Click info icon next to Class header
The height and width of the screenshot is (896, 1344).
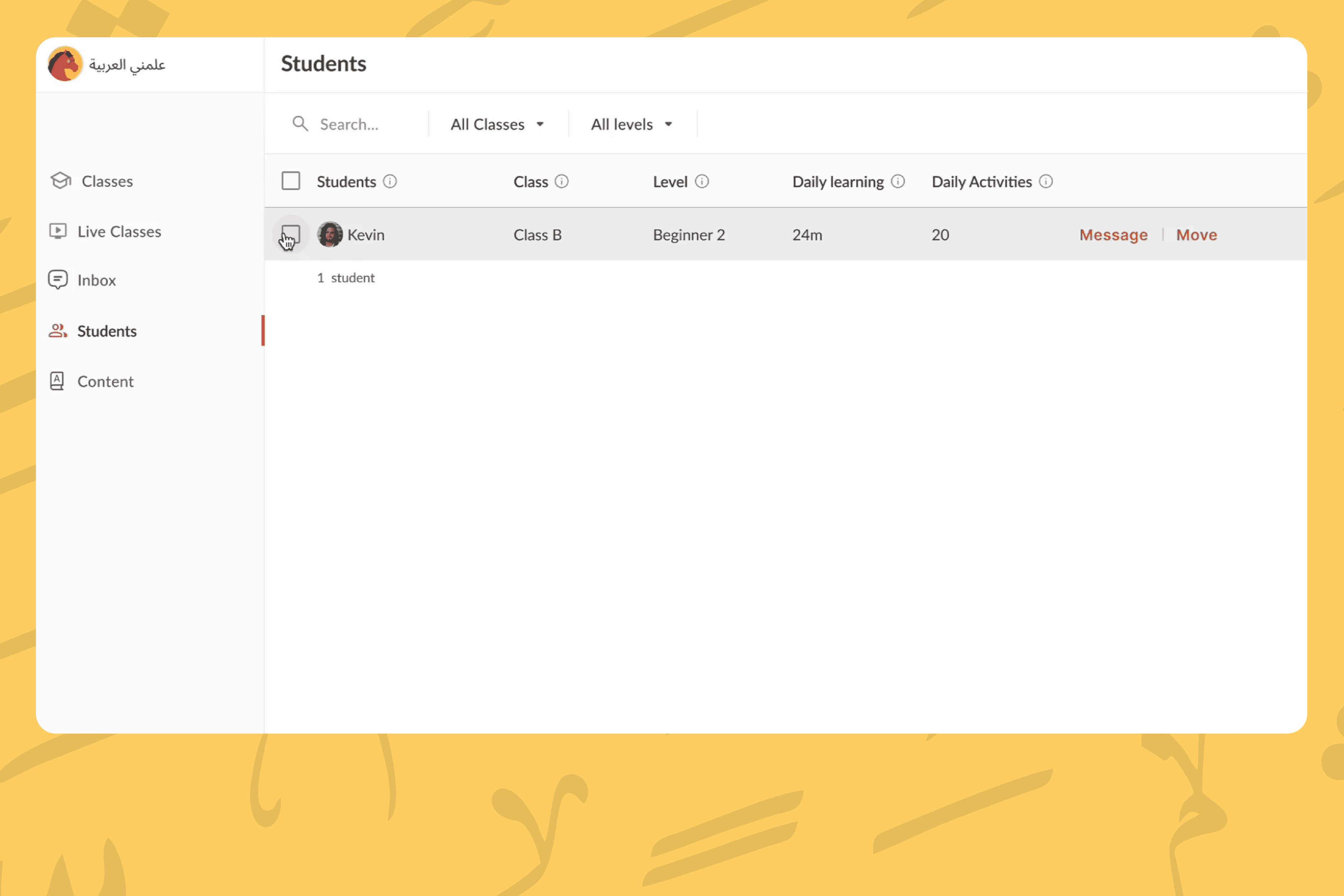pyautogui.click(x=562, y=182)
